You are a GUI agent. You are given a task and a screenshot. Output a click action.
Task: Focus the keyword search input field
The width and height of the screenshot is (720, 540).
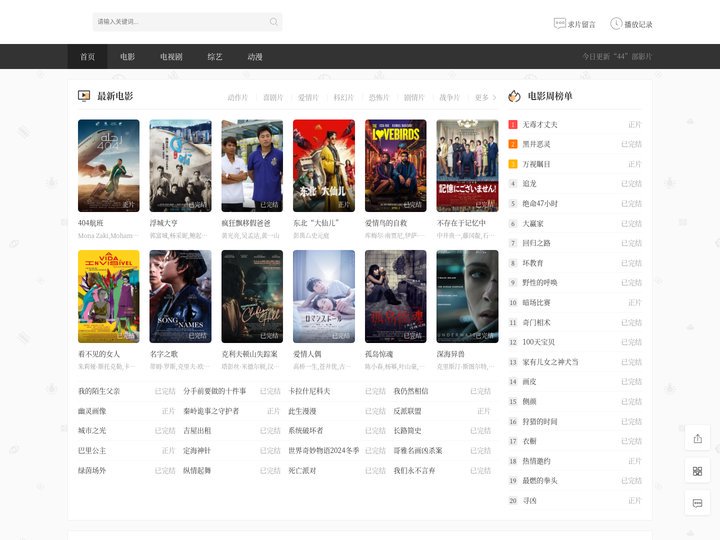click(187, 22)
